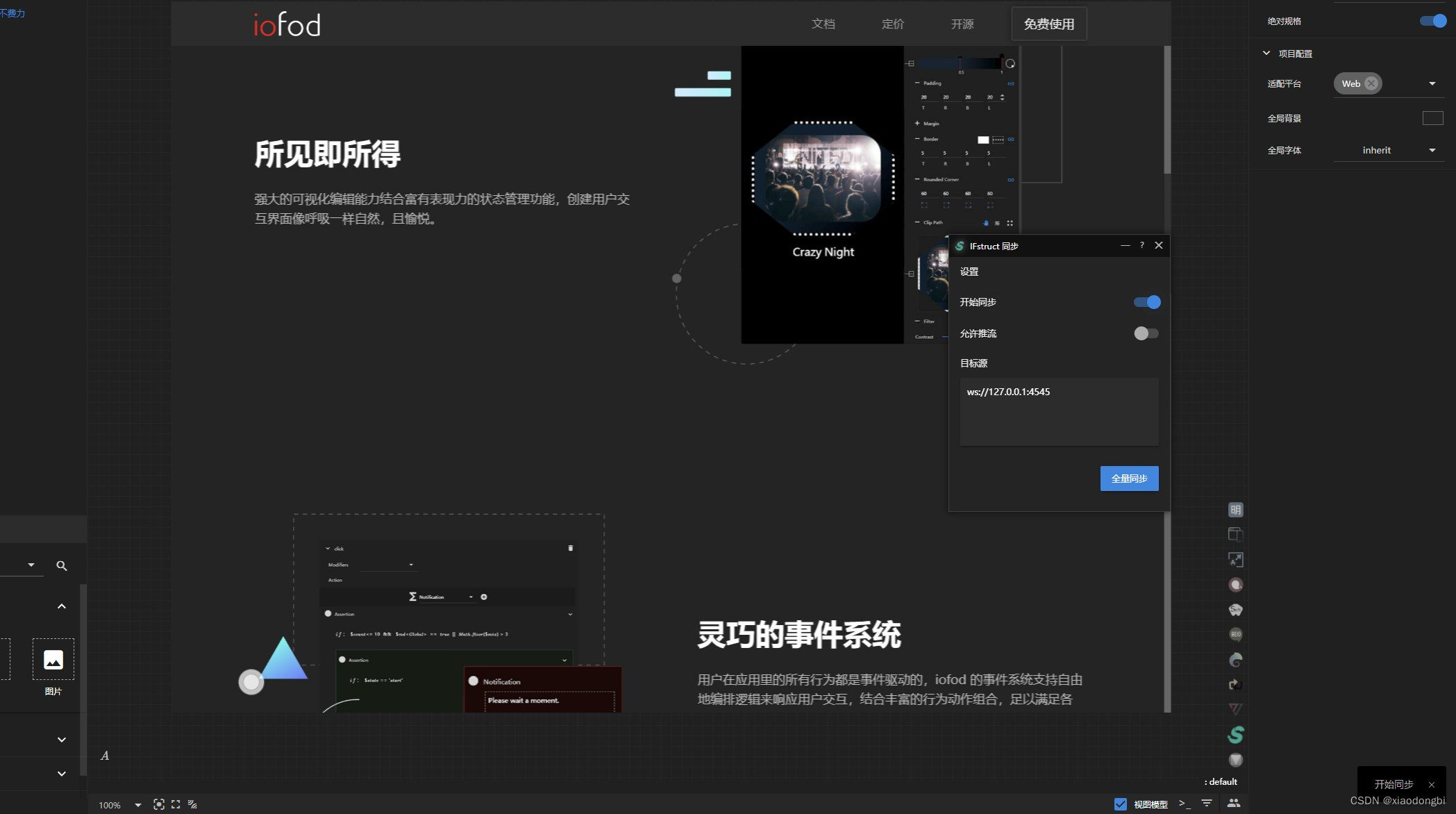Click the 100% zoom value
Screen dimensions: 1456x814
coord(110,805)
